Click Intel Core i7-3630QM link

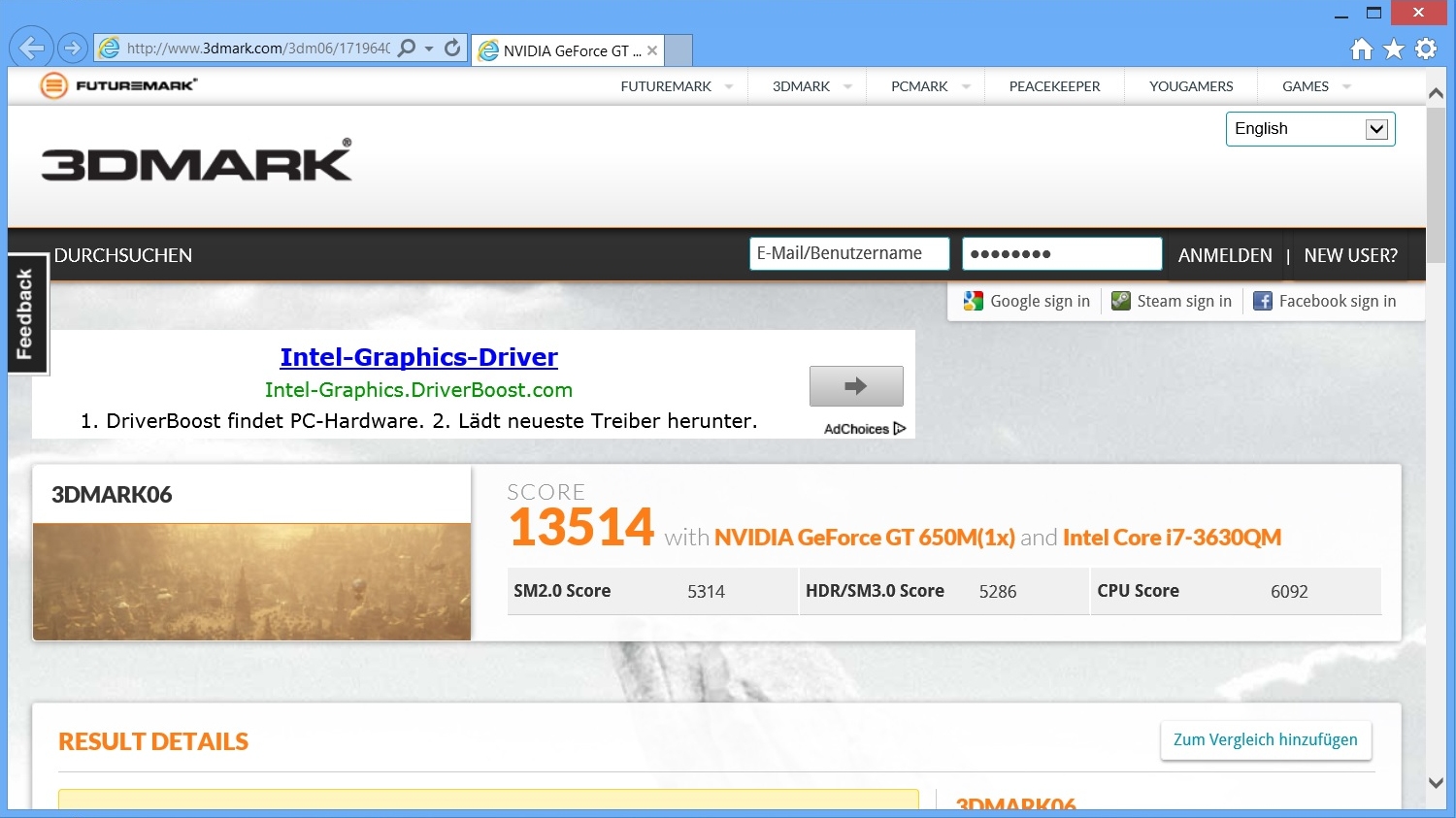pyautogui.click(x=1173, y=538)
